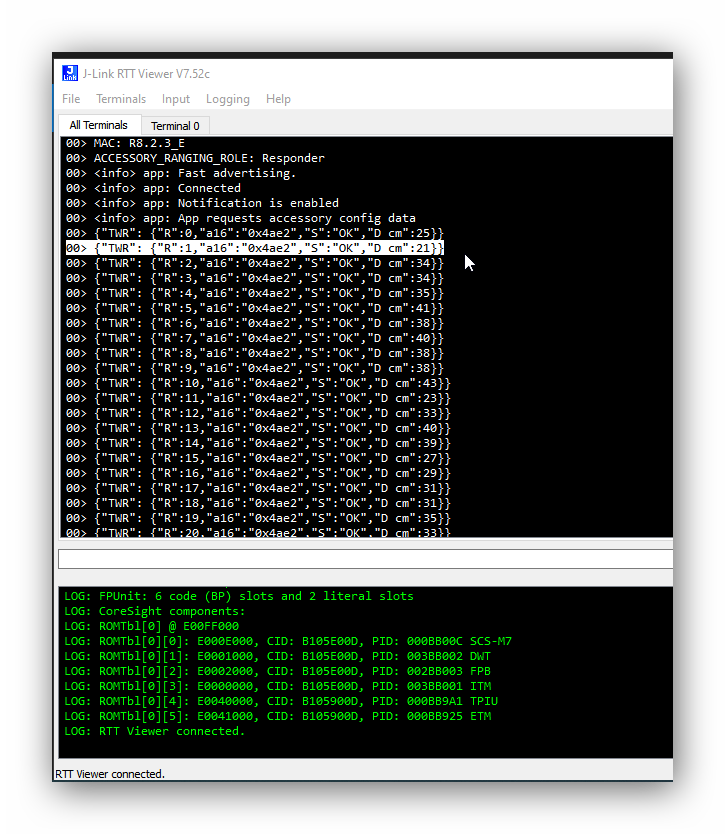Image resolution: width=725 pixels, height=834 pixels.
Task: Open the Terminals menu
Action: (x=121, y=99)
